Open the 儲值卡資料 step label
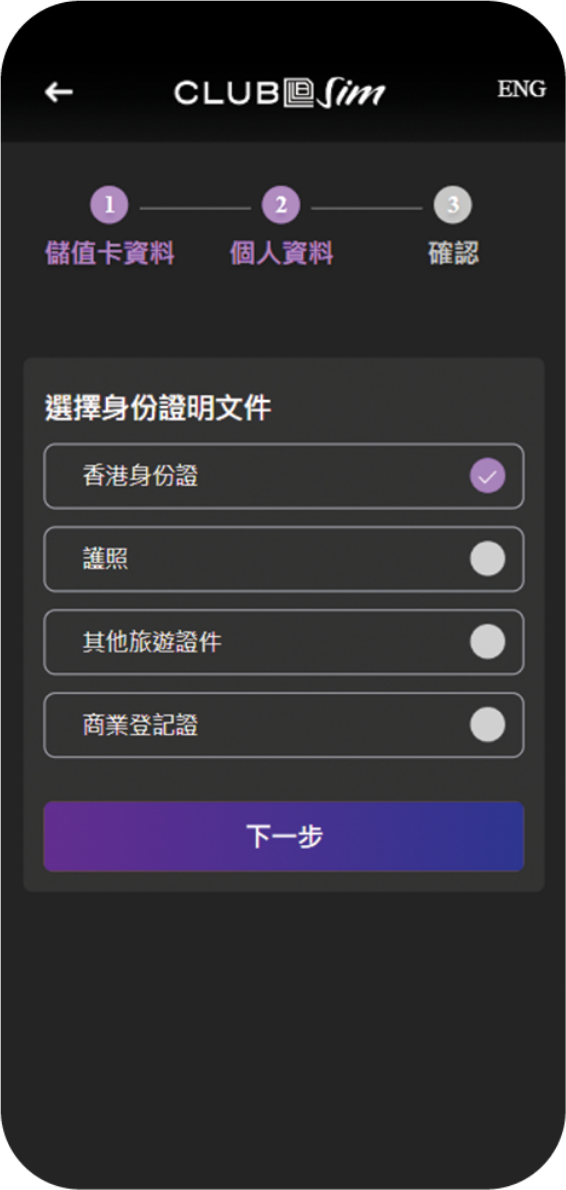The width and height of the screenshot is (566, 1190). [x=110, y=253]
